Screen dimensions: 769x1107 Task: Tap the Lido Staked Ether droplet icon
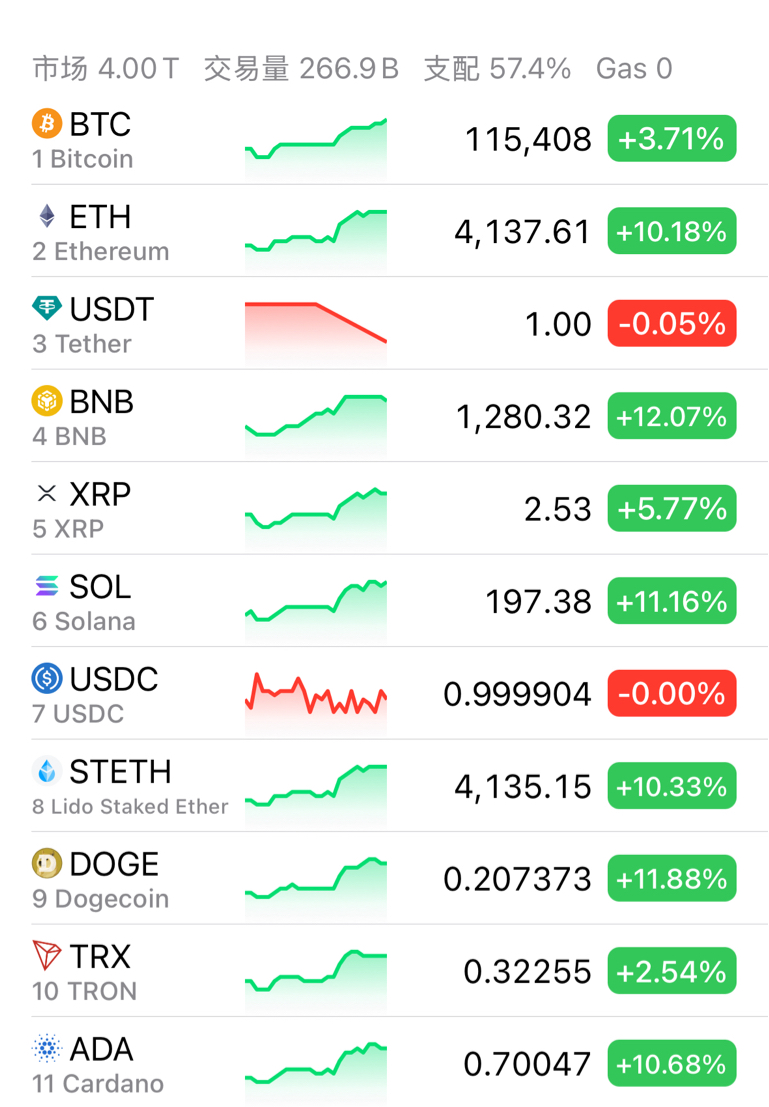pyautogui.click(x=47, y=771)
